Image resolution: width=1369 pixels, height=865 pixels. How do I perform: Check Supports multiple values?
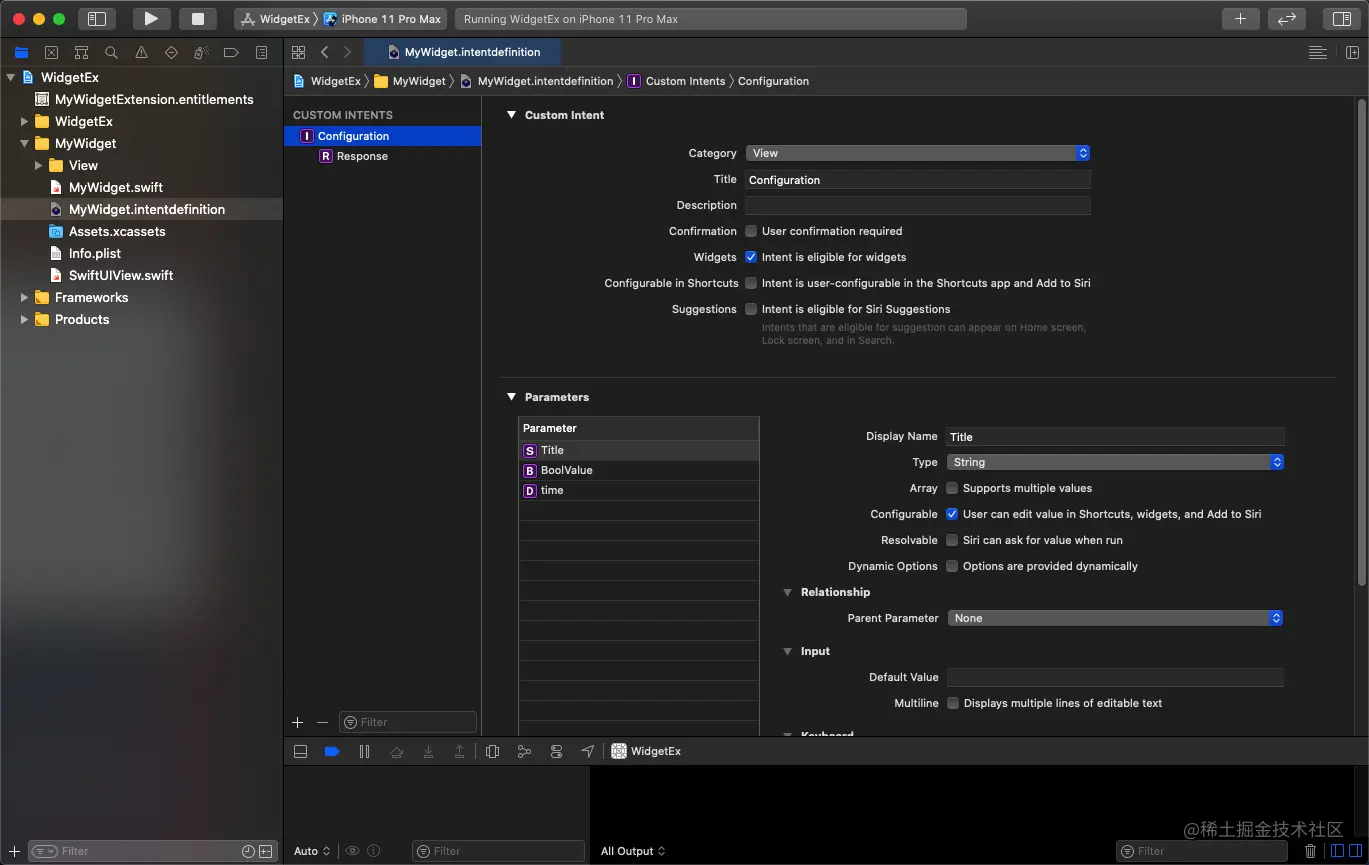pos(952,488)
